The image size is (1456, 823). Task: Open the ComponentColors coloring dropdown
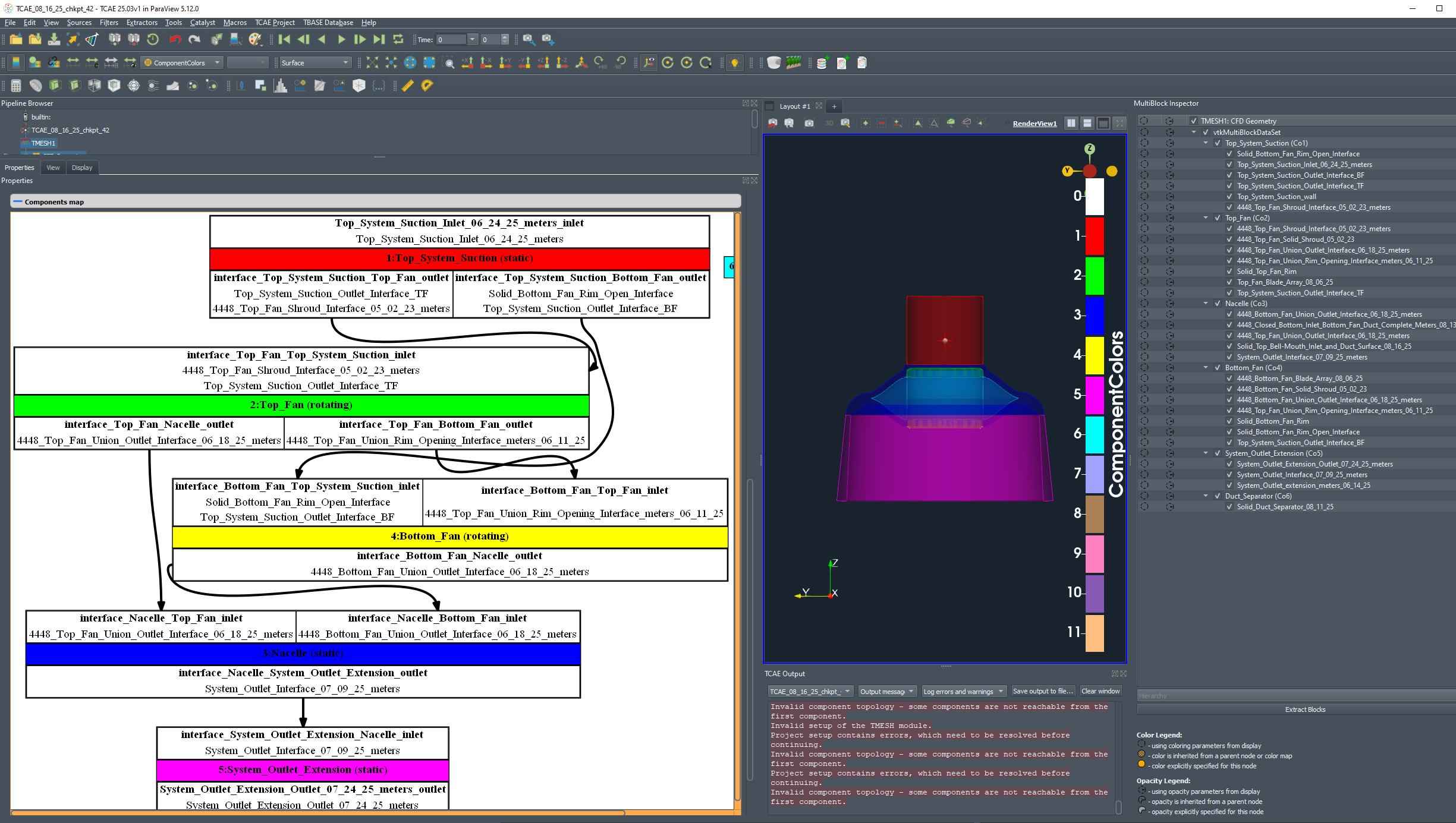coord(182,62)
